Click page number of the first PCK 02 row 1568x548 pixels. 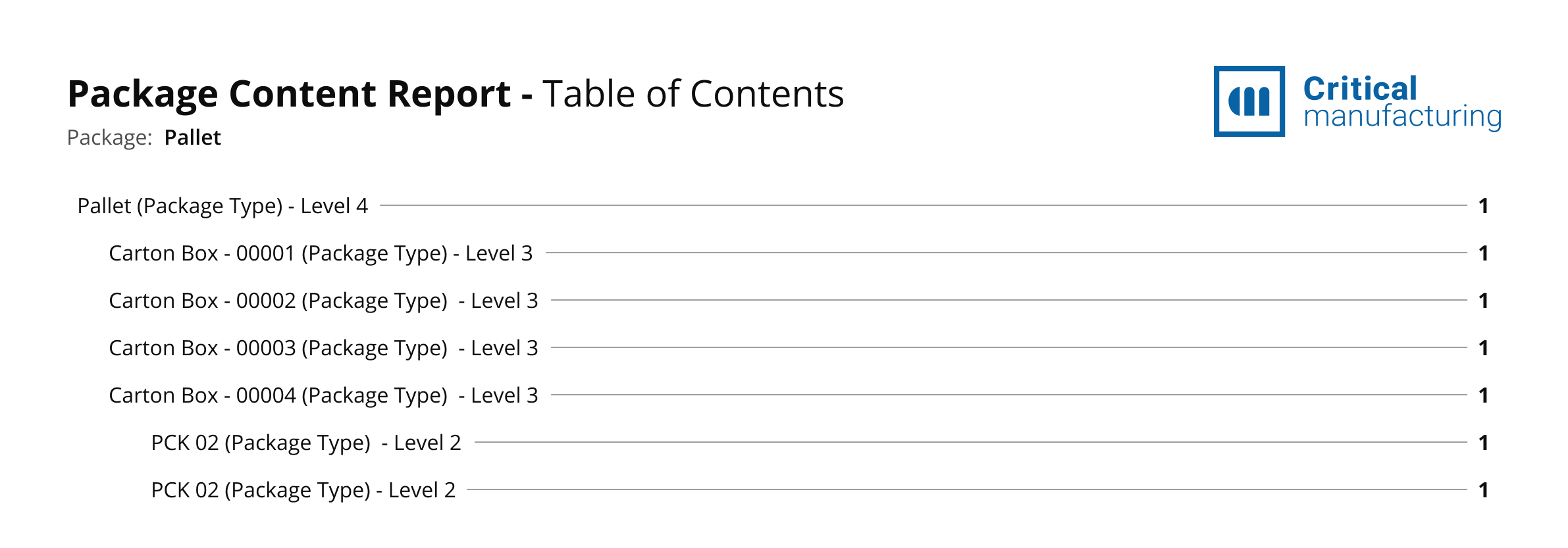(1483, 443)
